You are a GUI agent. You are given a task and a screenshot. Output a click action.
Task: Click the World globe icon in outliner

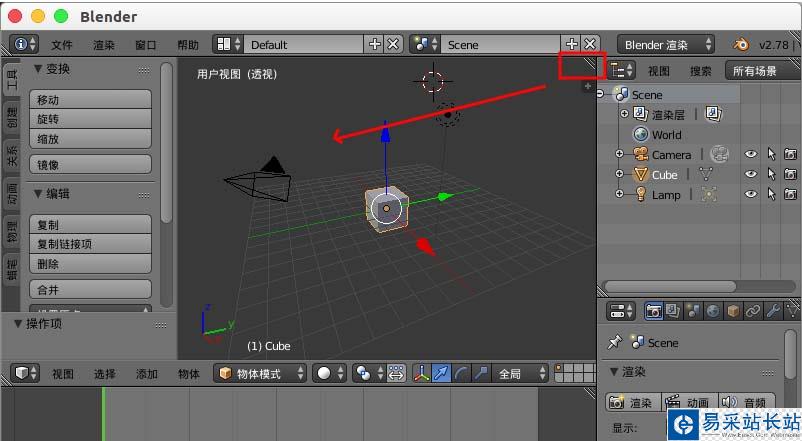click(640, 135)
